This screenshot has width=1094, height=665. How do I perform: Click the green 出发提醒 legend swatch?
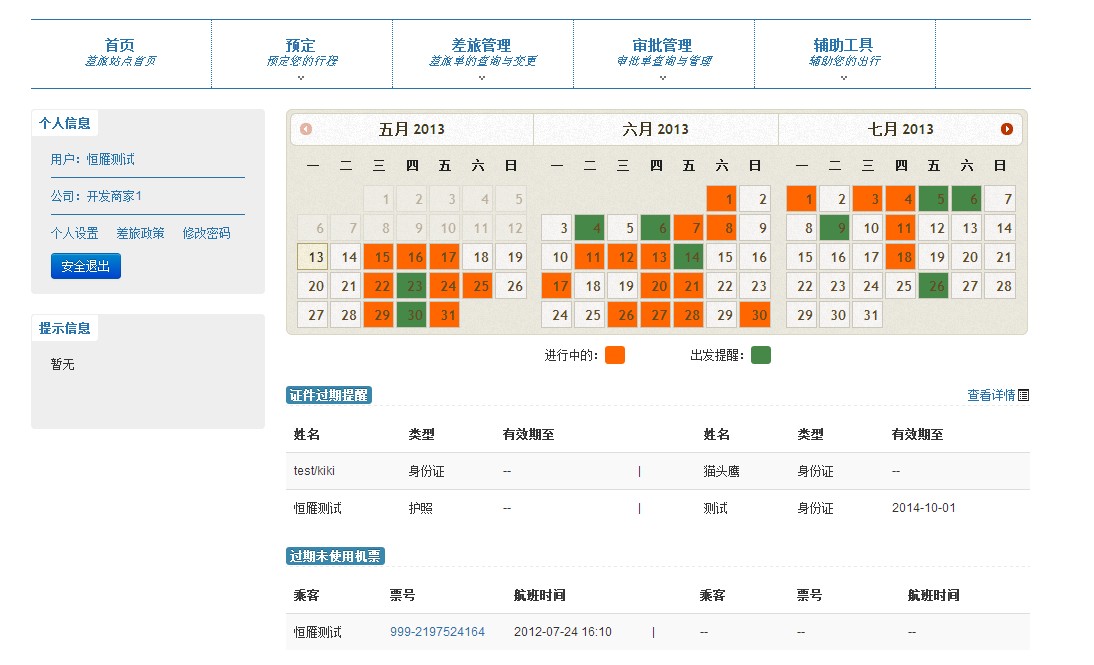coord(761,355)
